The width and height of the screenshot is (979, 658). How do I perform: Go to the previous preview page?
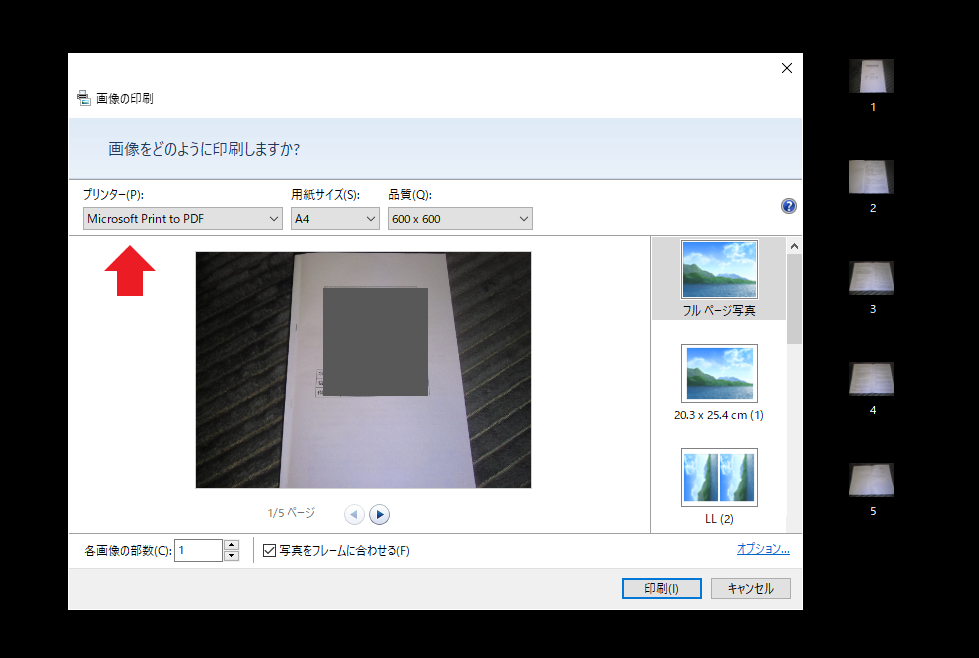(354, 514)
